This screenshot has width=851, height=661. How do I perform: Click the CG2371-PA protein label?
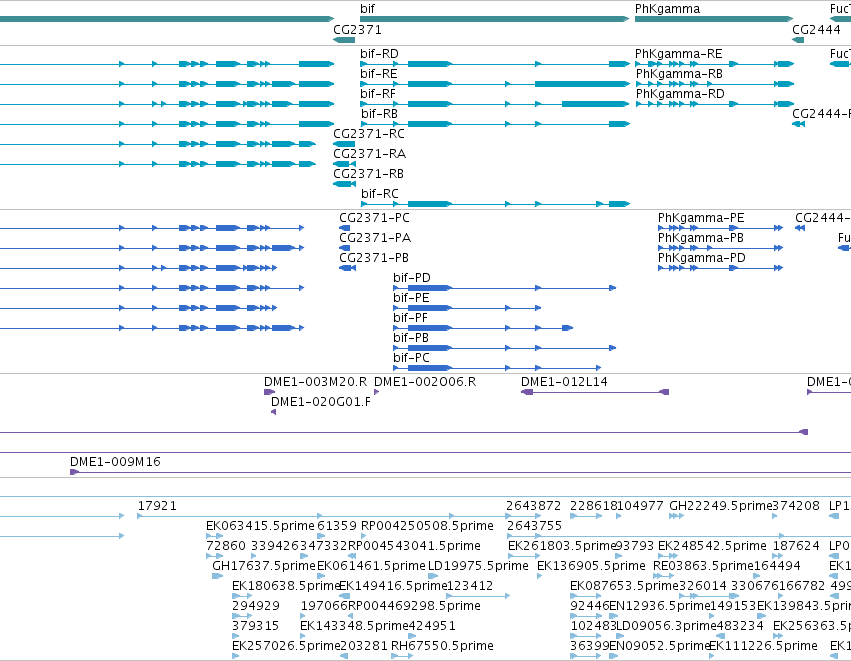375,238
